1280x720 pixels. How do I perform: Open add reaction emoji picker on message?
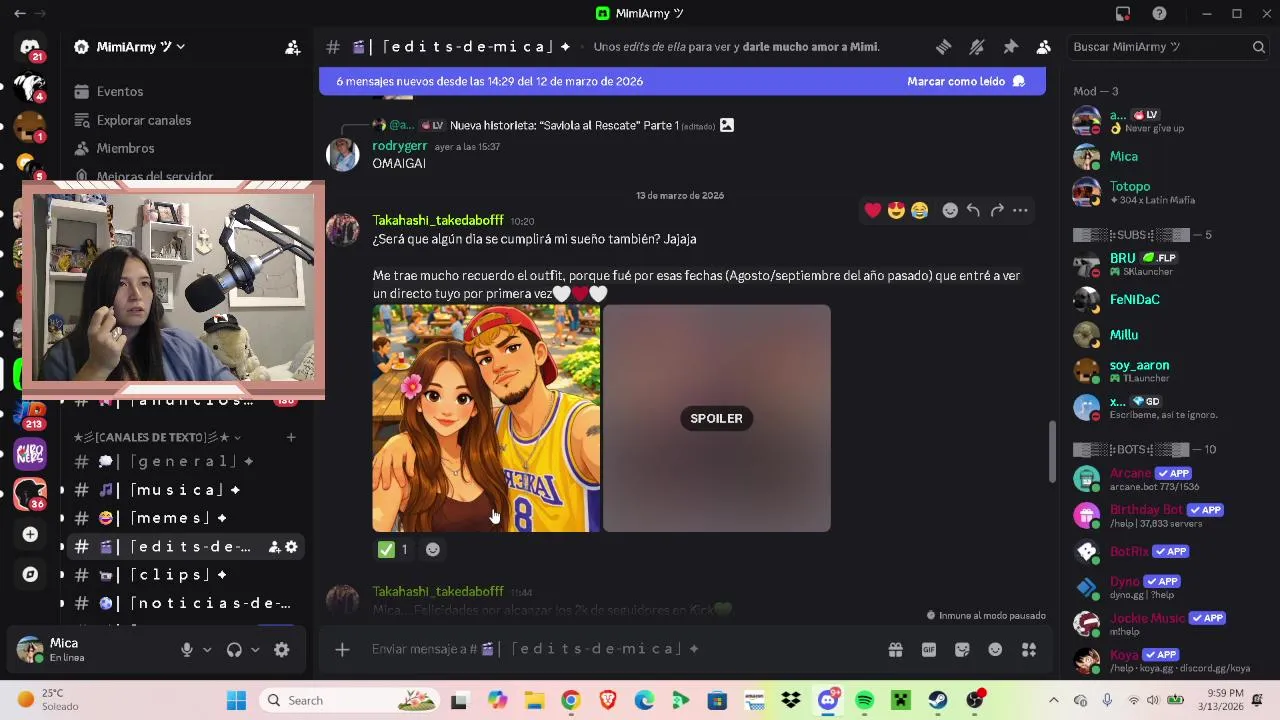[x=950, y=210]
